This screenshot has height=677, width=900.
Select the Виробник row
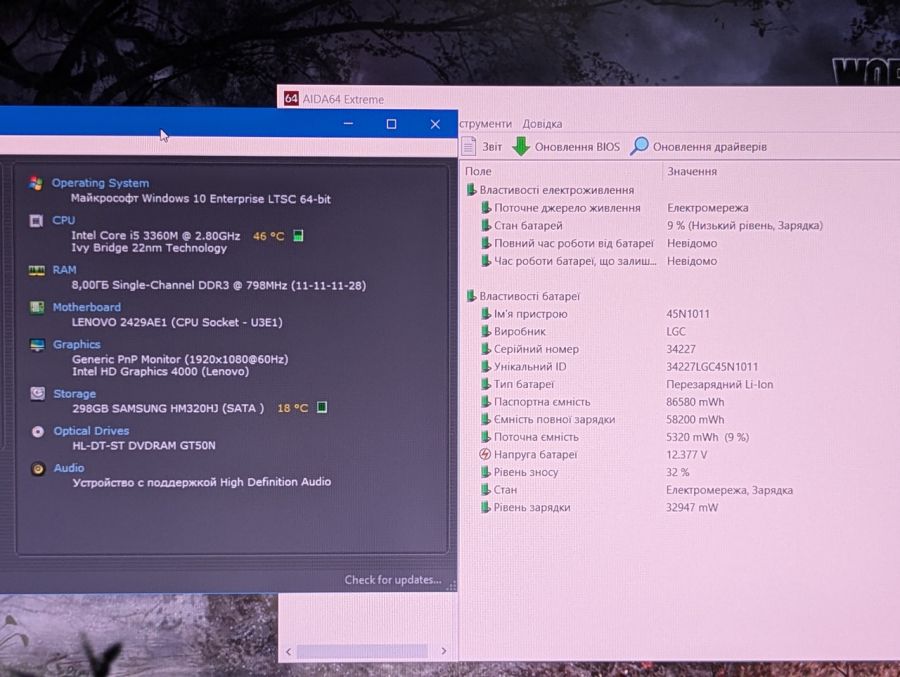pyautogui.click(x=583, y=331)
